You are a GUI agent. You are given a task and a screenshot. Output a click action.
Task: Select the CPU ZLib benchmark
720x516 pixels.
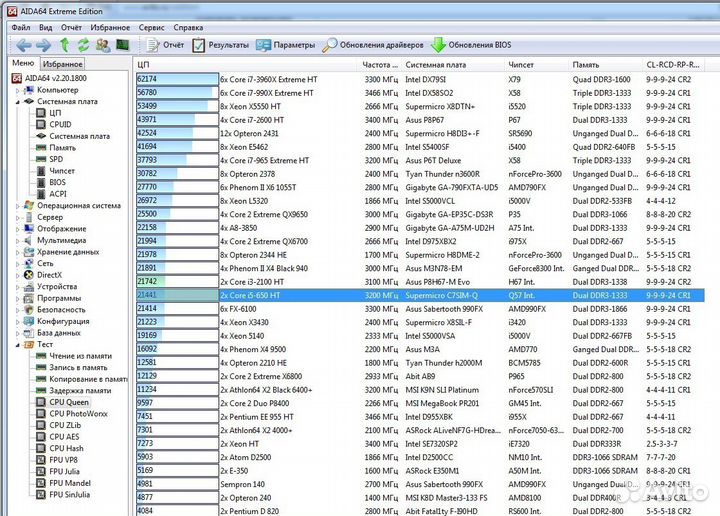[x=59, y=425]
